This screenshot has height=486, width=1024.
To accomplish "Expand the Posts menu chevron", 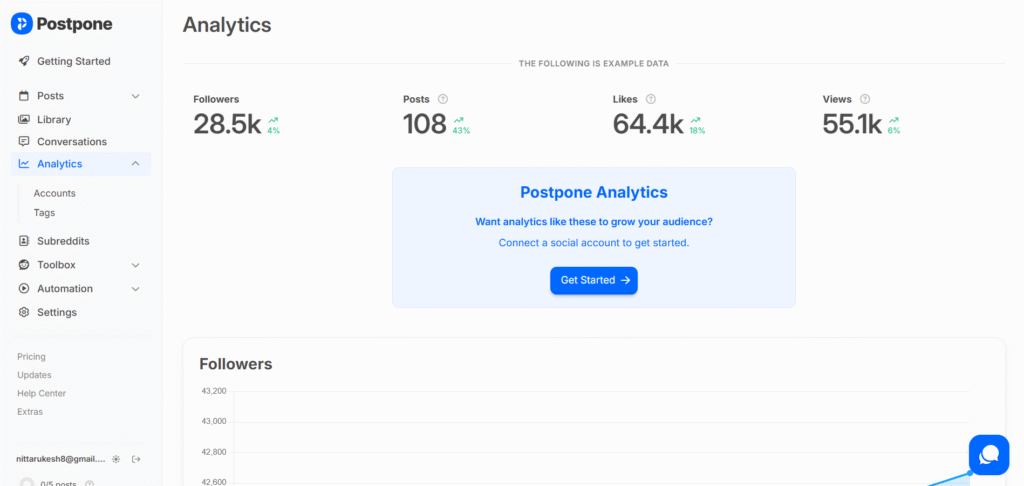I will click(136, 96).
